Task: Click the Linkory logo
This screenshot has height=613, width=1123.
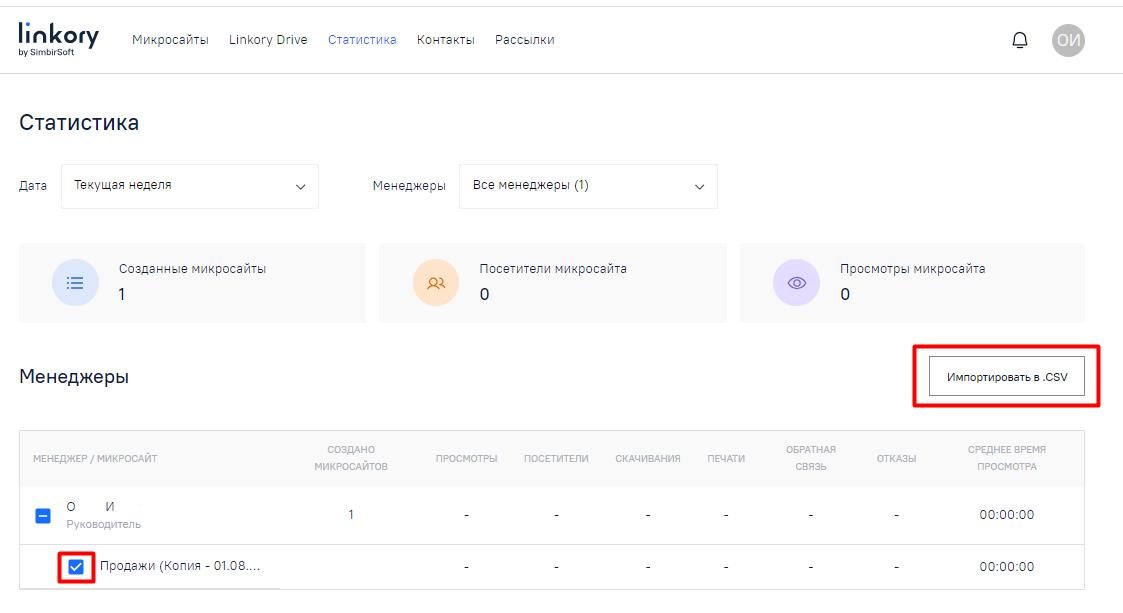Action: [58, 39]
